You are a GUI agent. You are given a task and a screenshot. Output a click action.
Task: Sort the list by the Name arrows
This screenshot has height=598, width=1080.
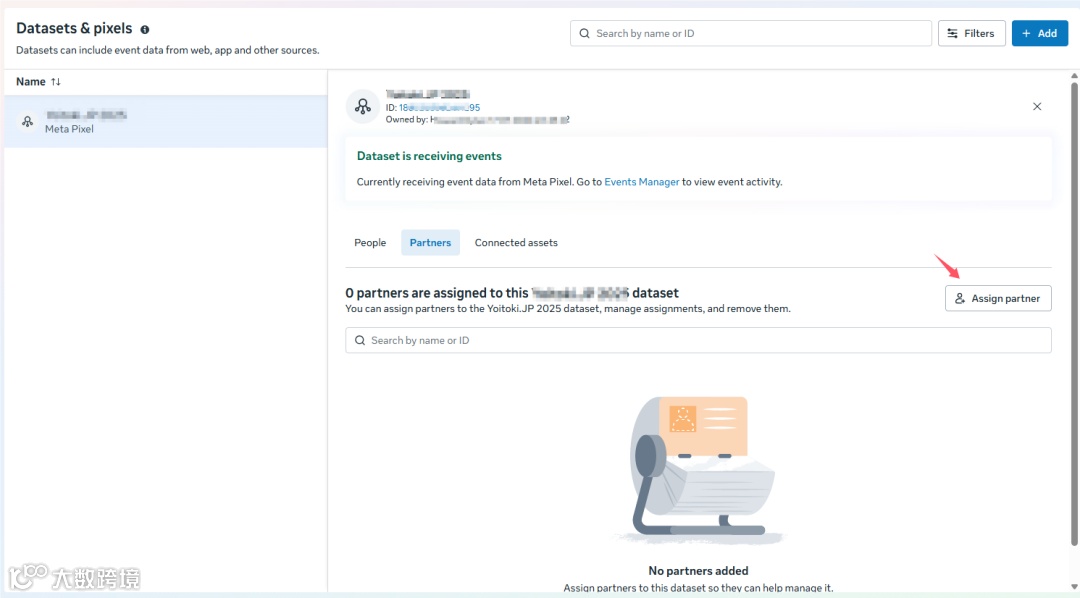56,82
